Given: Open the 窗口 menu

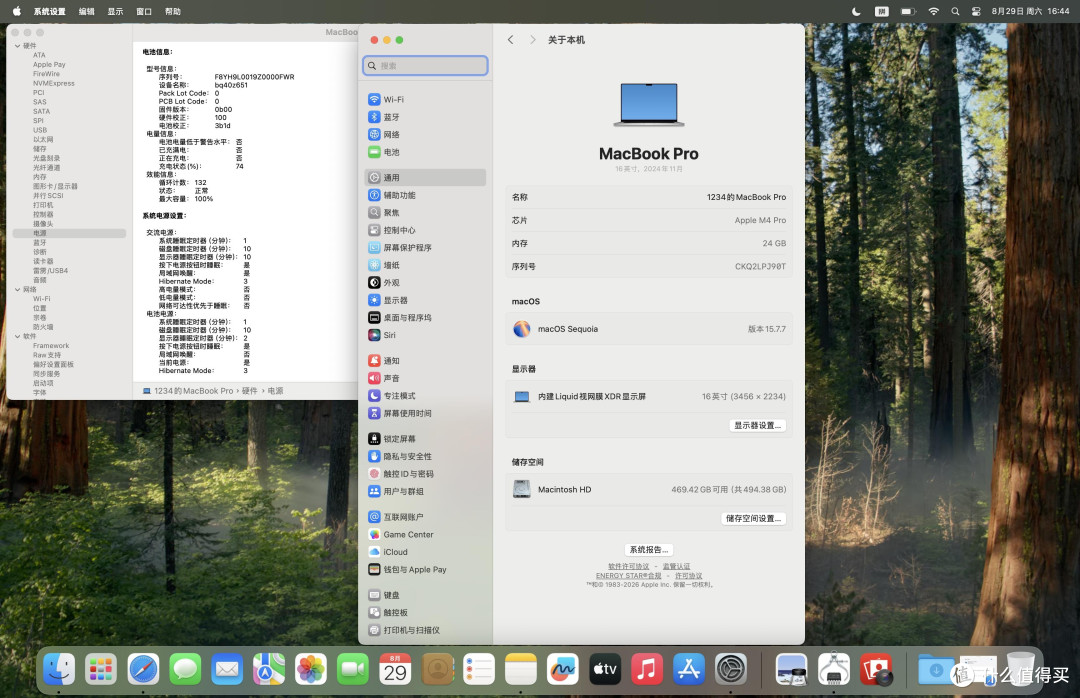Looking at the screenshot, I should [144, 11].
